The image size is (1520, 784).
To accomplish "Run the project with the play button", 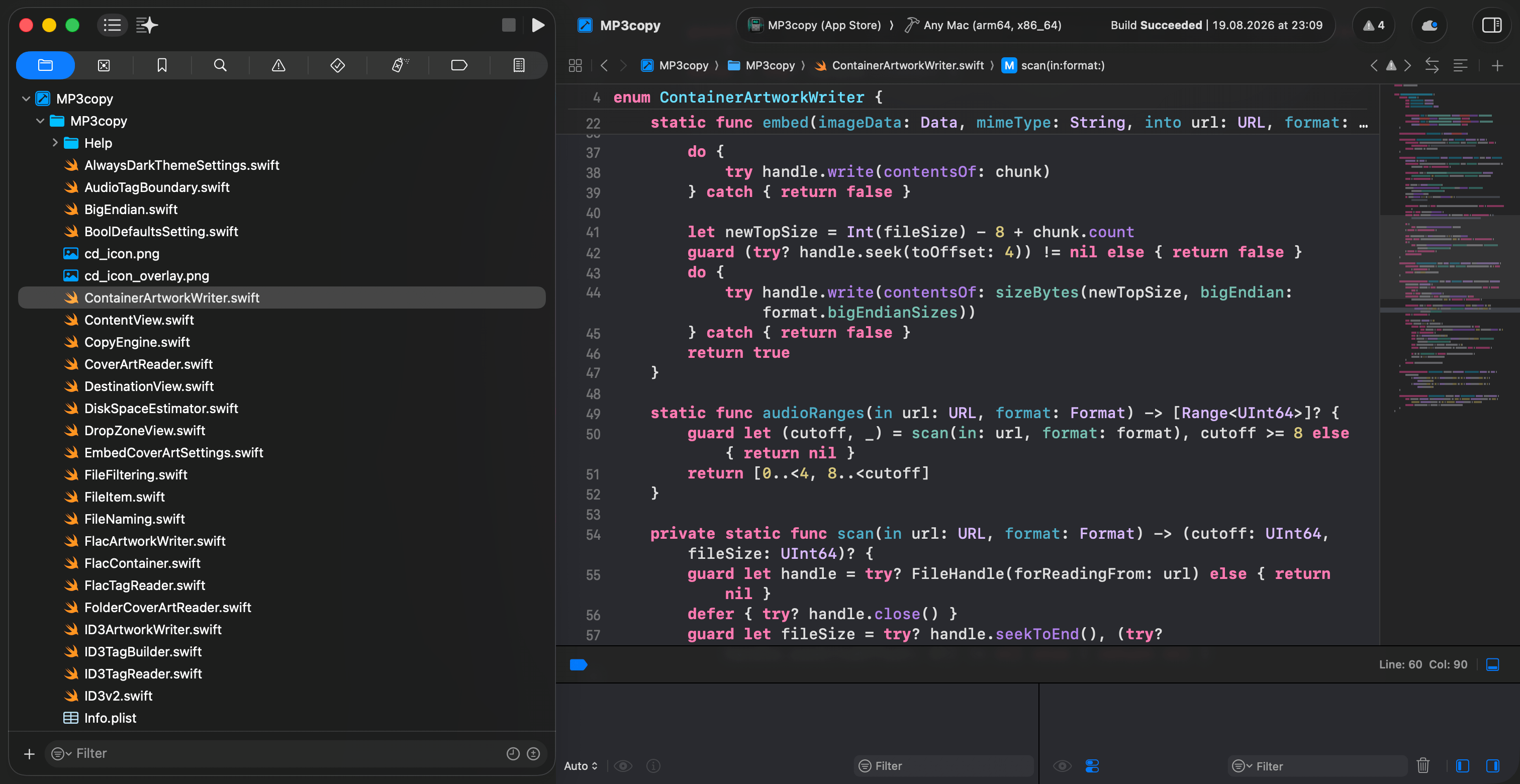I will coord(537,25).
